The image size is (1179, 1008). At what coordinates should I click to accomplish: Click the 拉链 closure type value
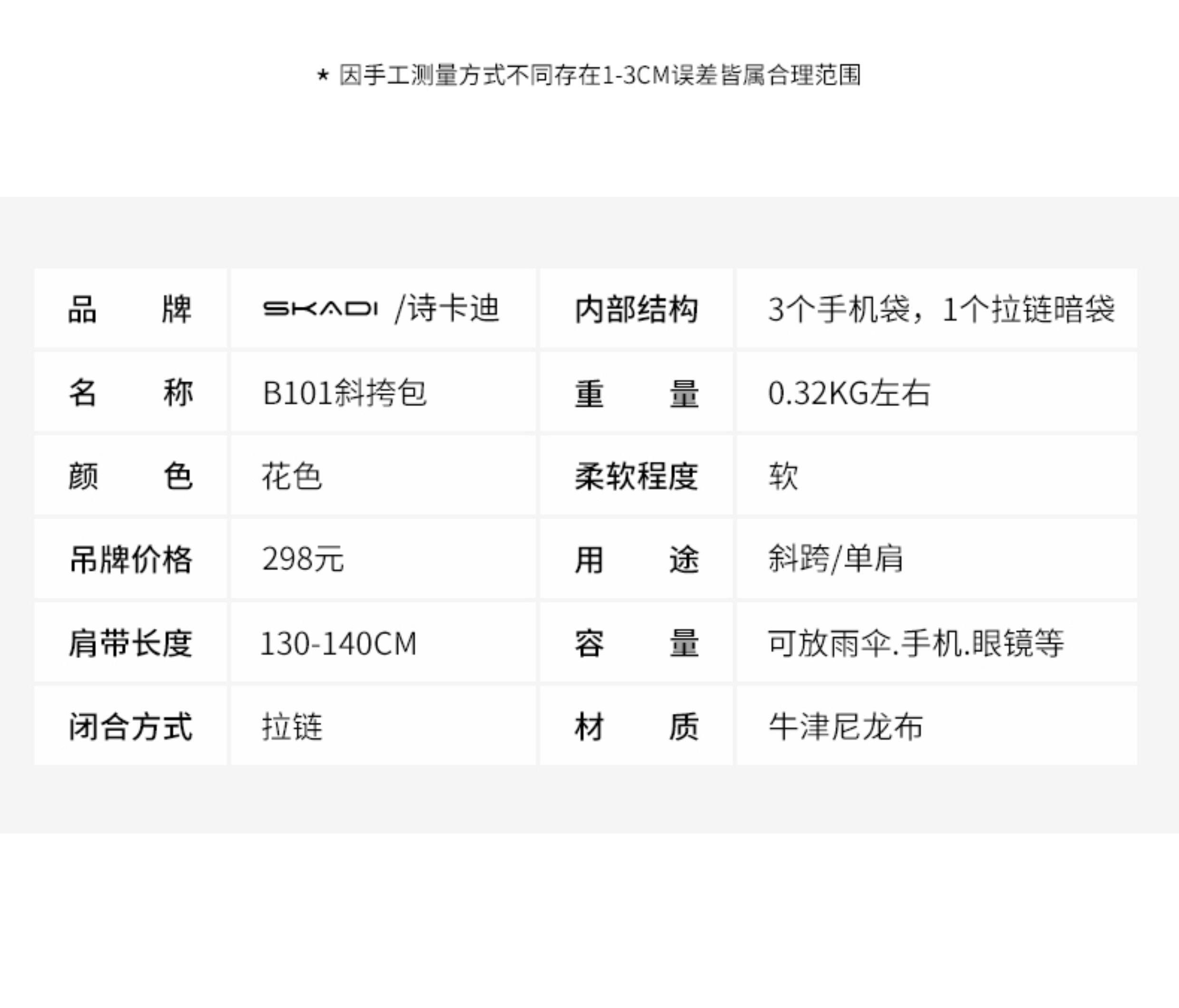tap(292, 727)
